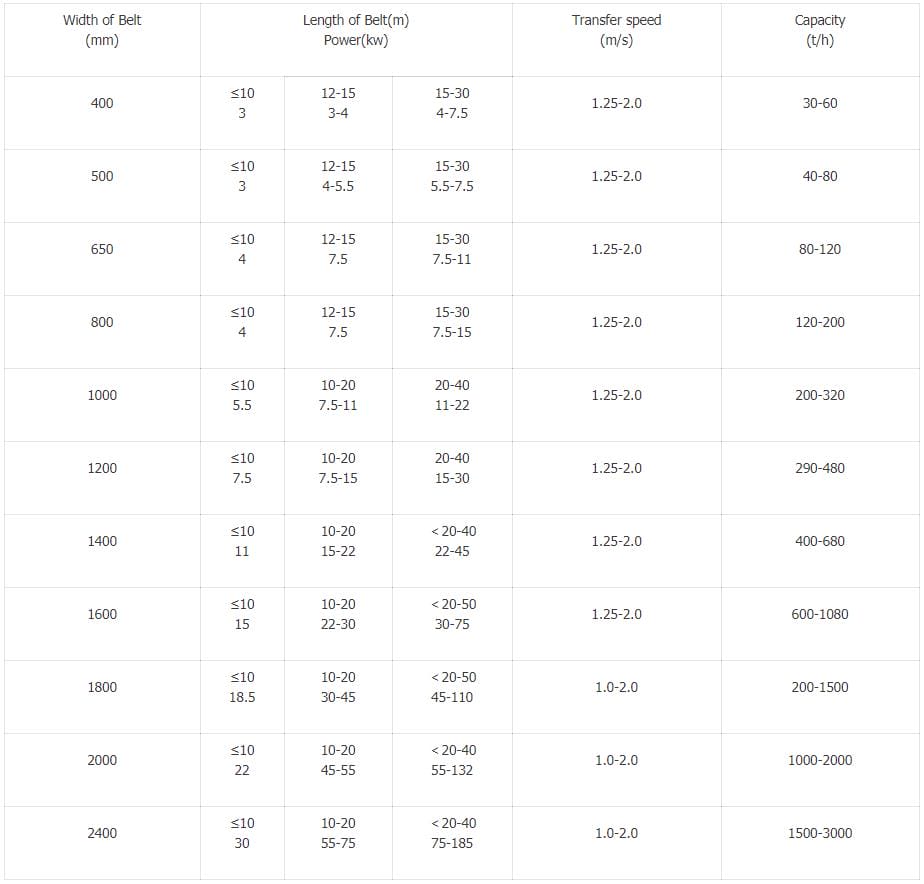Select the 30-60 capacity value
This screenshot has height=884, width=924.
coord(820,103)
